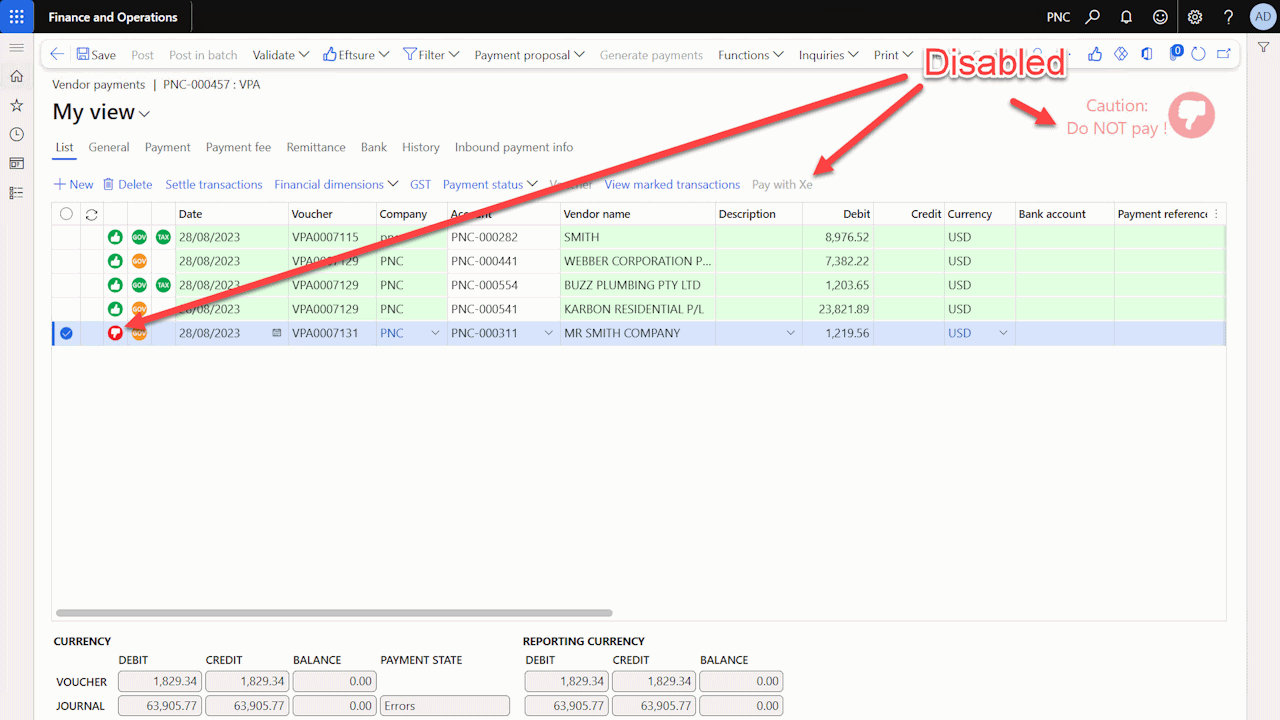Click the orange GOV icon in WEBBER row
1280x720 pixels.
tap(139, 261)
